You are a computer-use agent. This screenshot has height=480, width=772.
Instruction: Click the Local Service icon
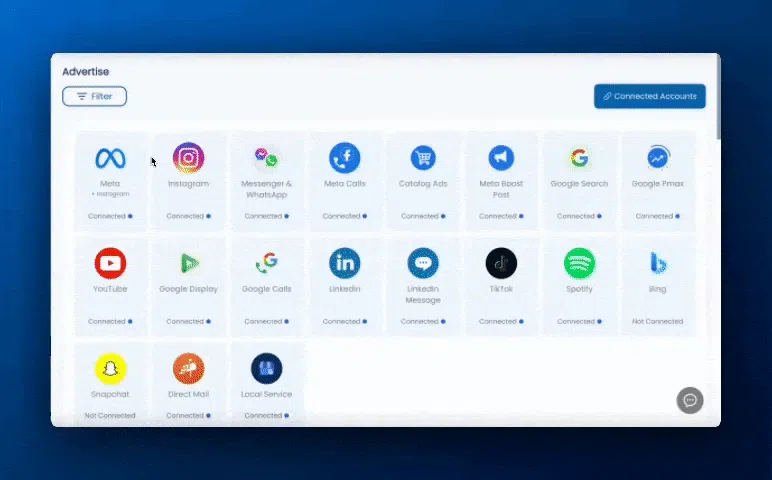pos(266,369)
